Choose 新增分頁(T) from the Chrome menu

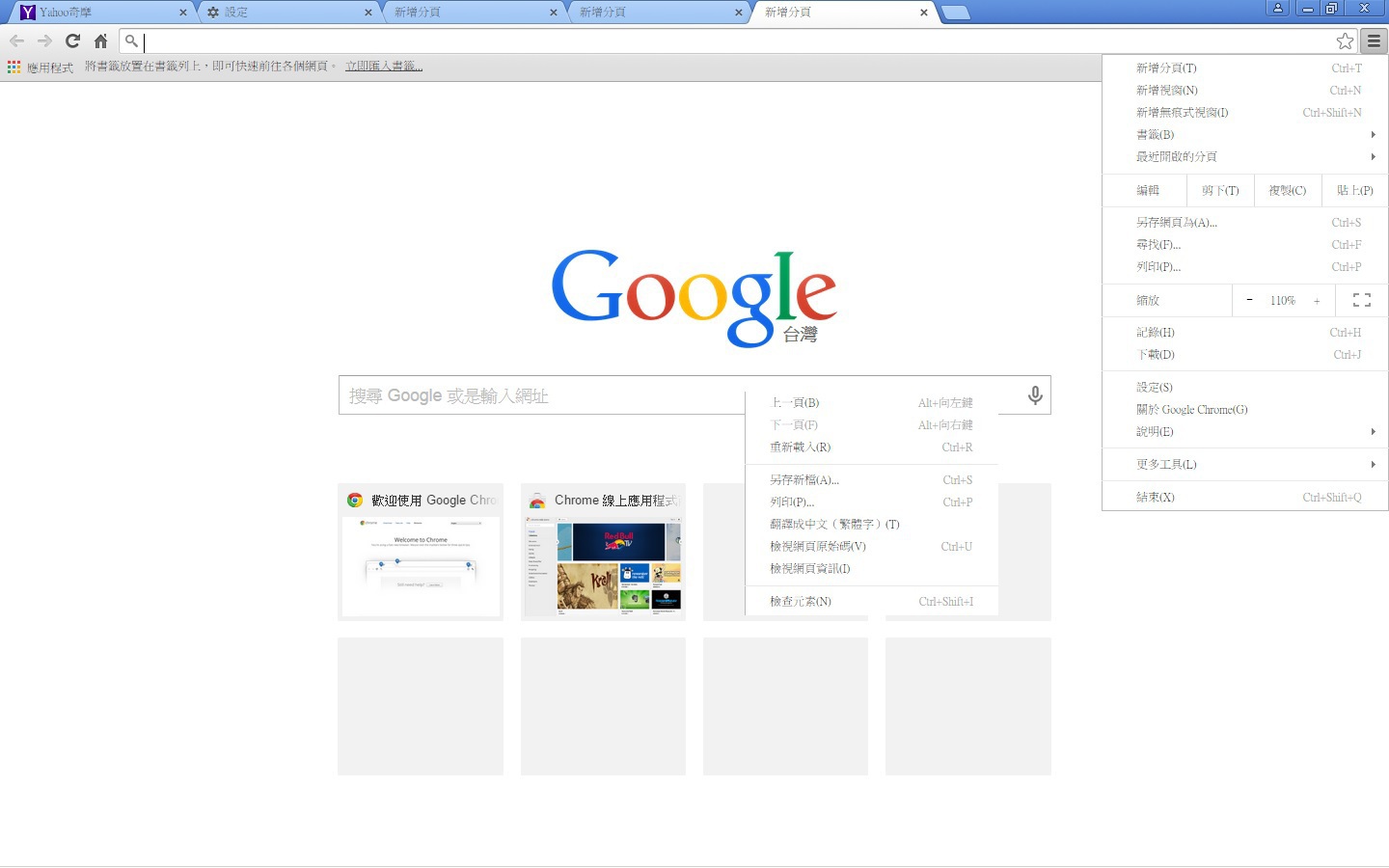pyautogui.click(x=1245, y=68)
